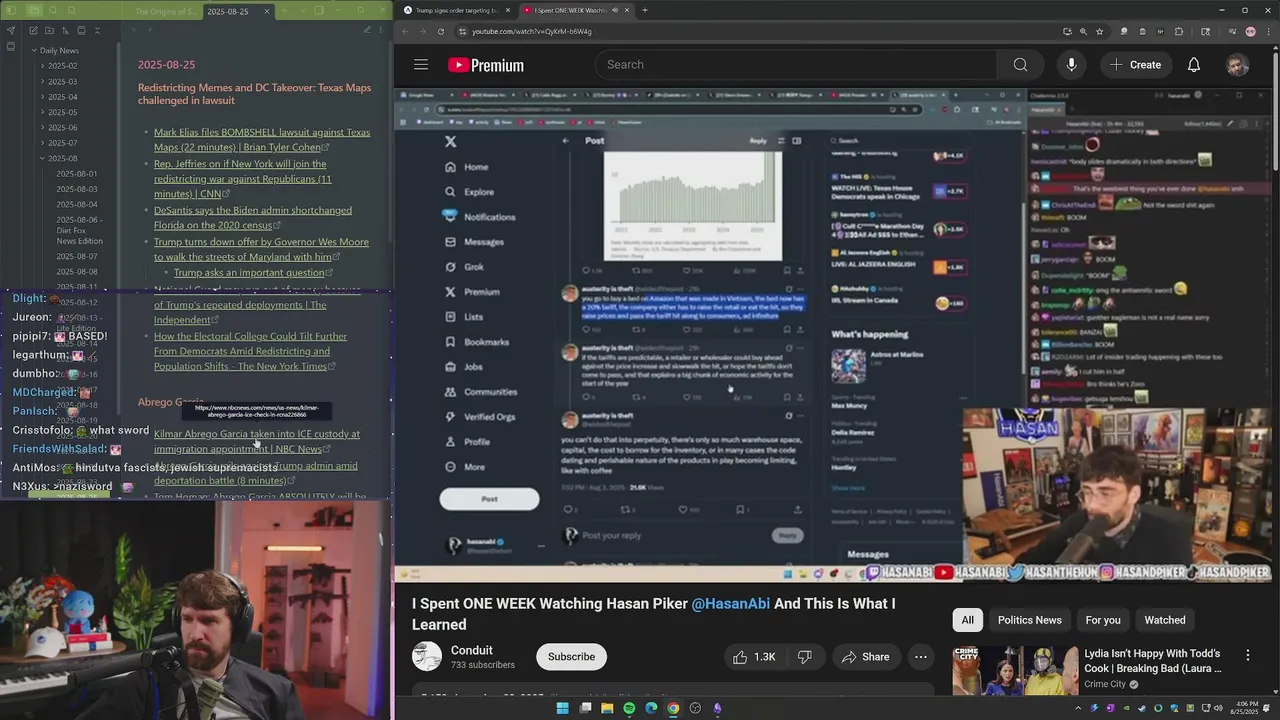Open Obsidian search magnifier icon
The width and height of the screenshot is (1280, 720).
51,11
